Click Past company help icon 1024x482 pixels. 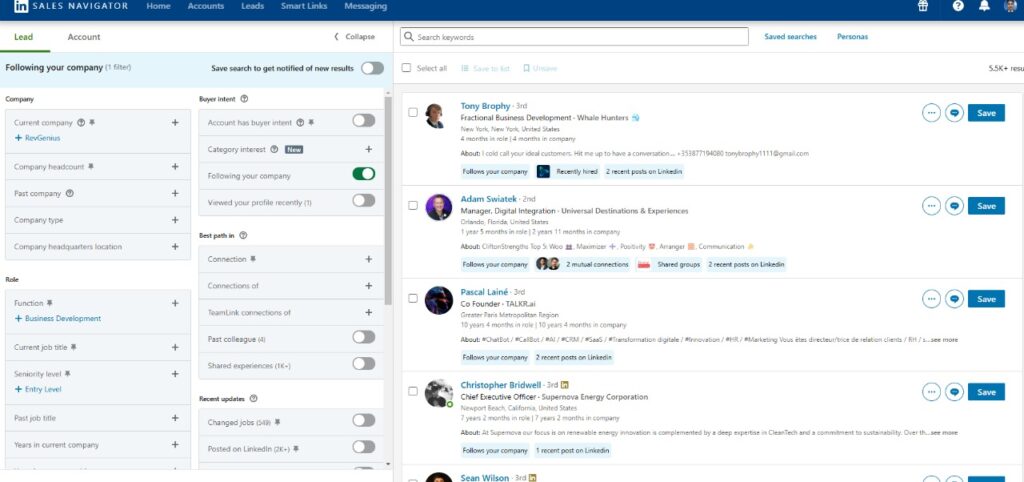coord(70,193)
